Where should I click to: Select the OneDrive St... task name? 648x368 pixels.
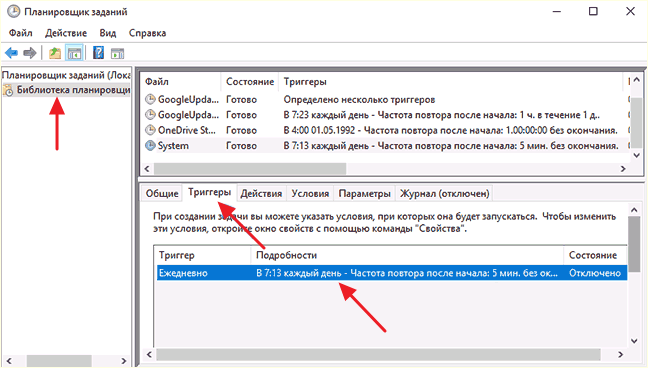187,130
